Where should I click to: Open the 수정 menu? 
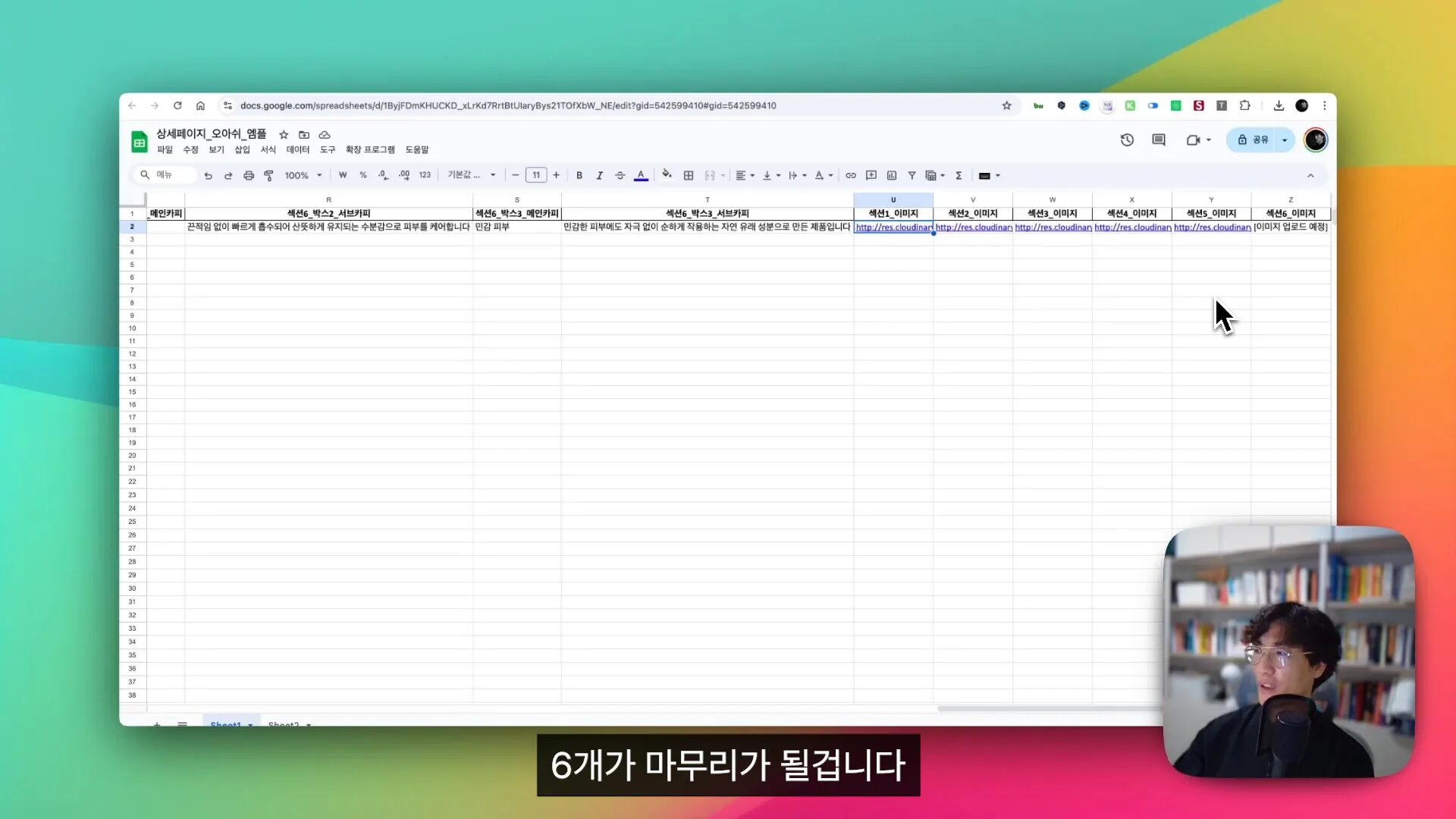click(190, 149)
